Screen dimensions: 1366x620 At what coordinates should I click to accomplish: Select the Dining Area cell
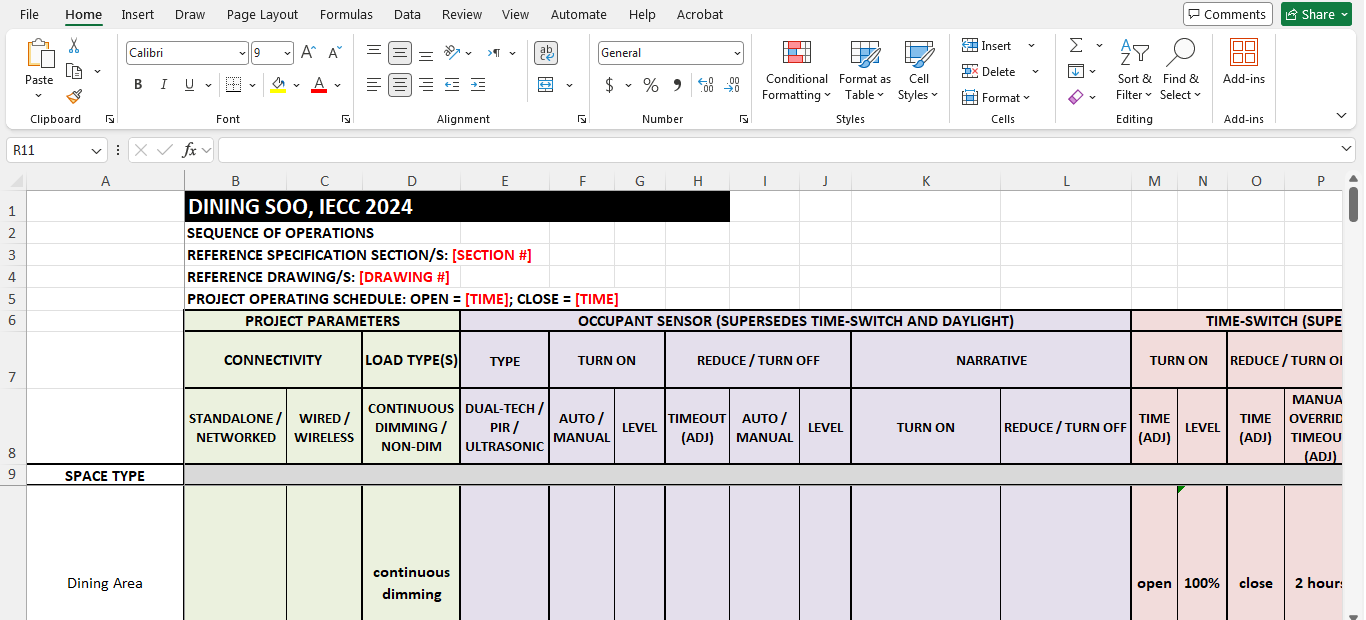pyautogui.click(x=104, y=583)
